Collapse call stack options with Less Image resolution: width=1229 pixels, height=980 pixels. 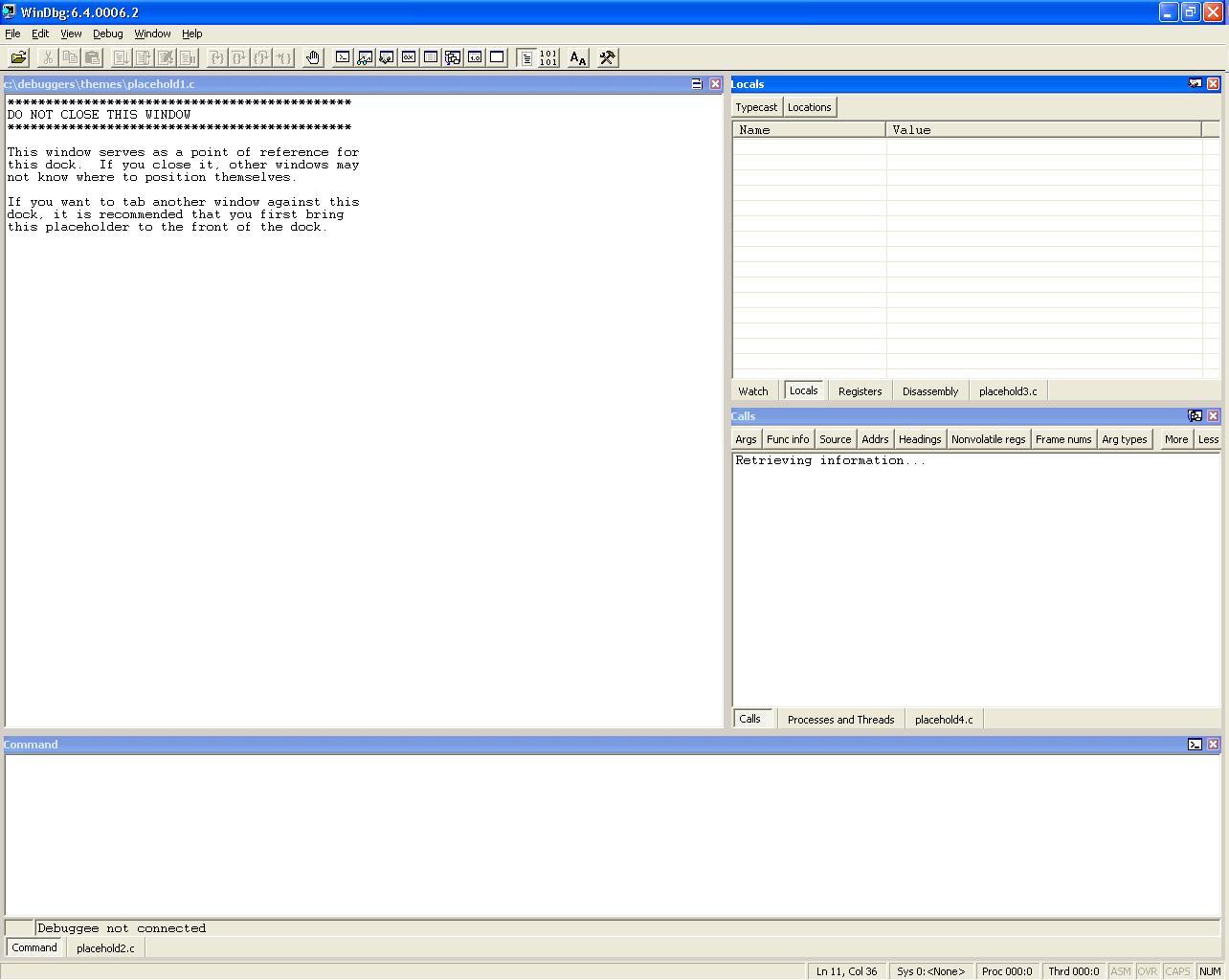(1208, 438)
